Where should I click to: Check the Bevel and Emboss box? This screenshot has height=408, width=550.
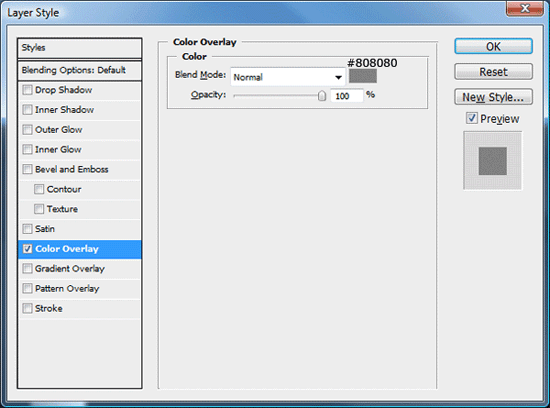click(27, 169)
